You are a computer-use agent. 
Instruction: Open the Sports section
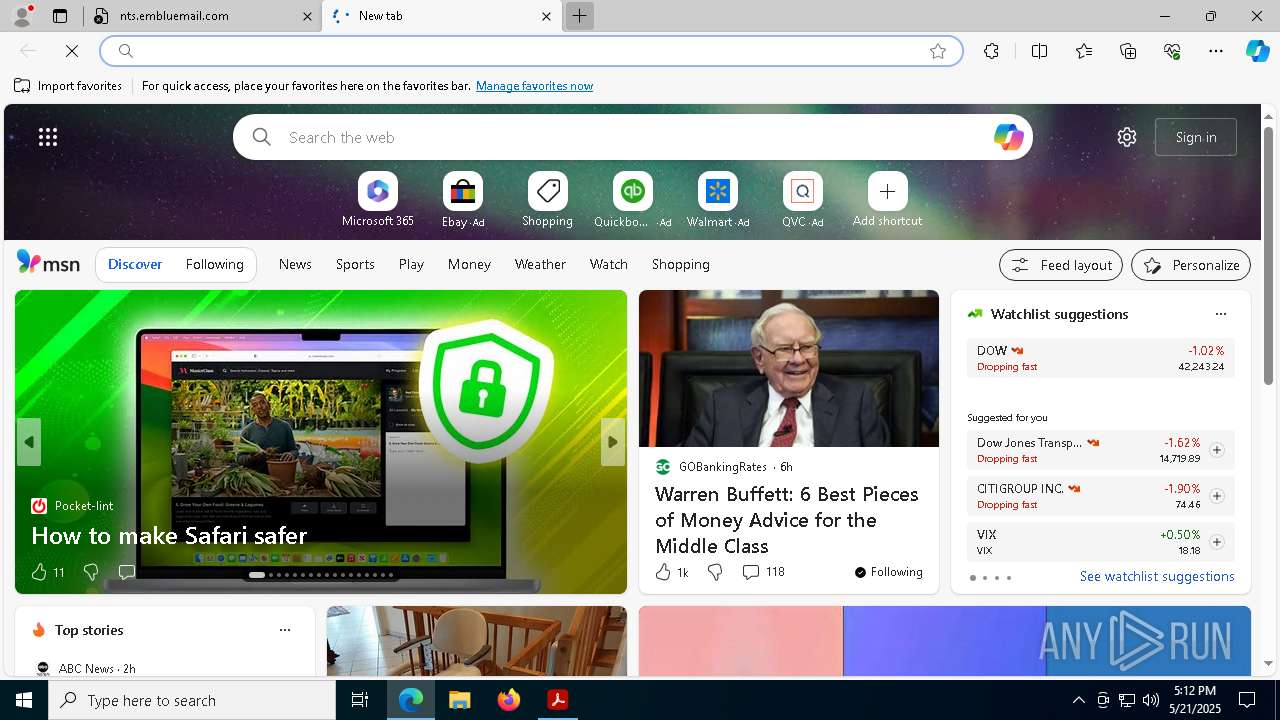tap(355, 264)
